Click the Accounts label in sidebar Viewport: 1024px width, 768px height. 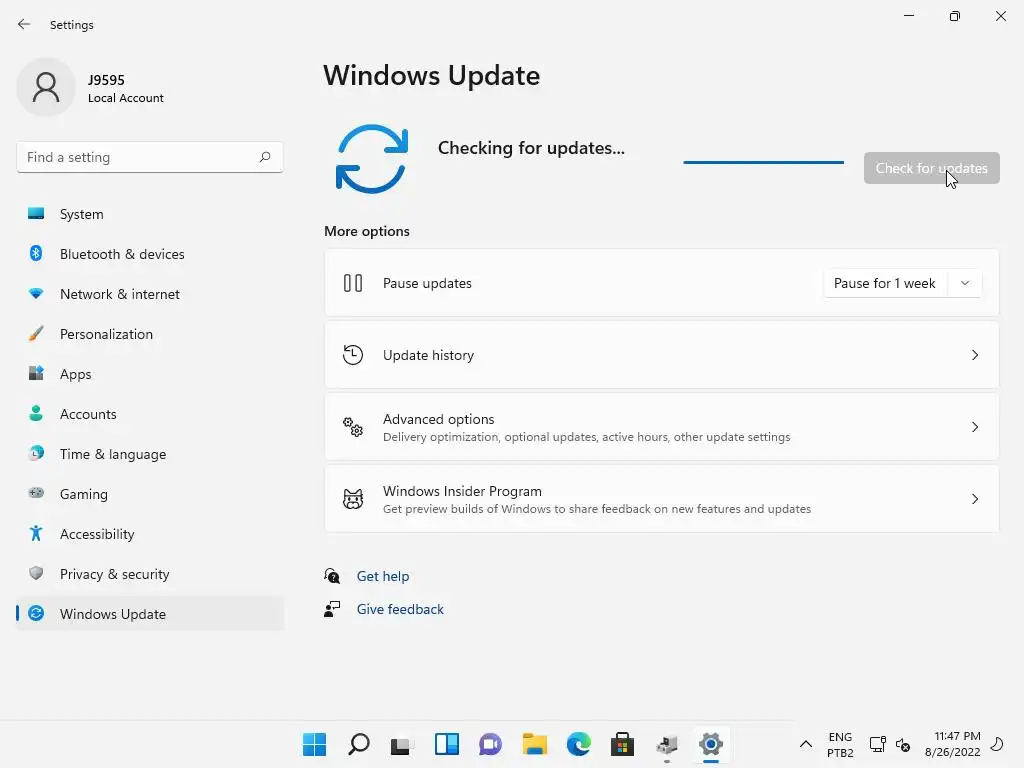[x=88, y=414]
